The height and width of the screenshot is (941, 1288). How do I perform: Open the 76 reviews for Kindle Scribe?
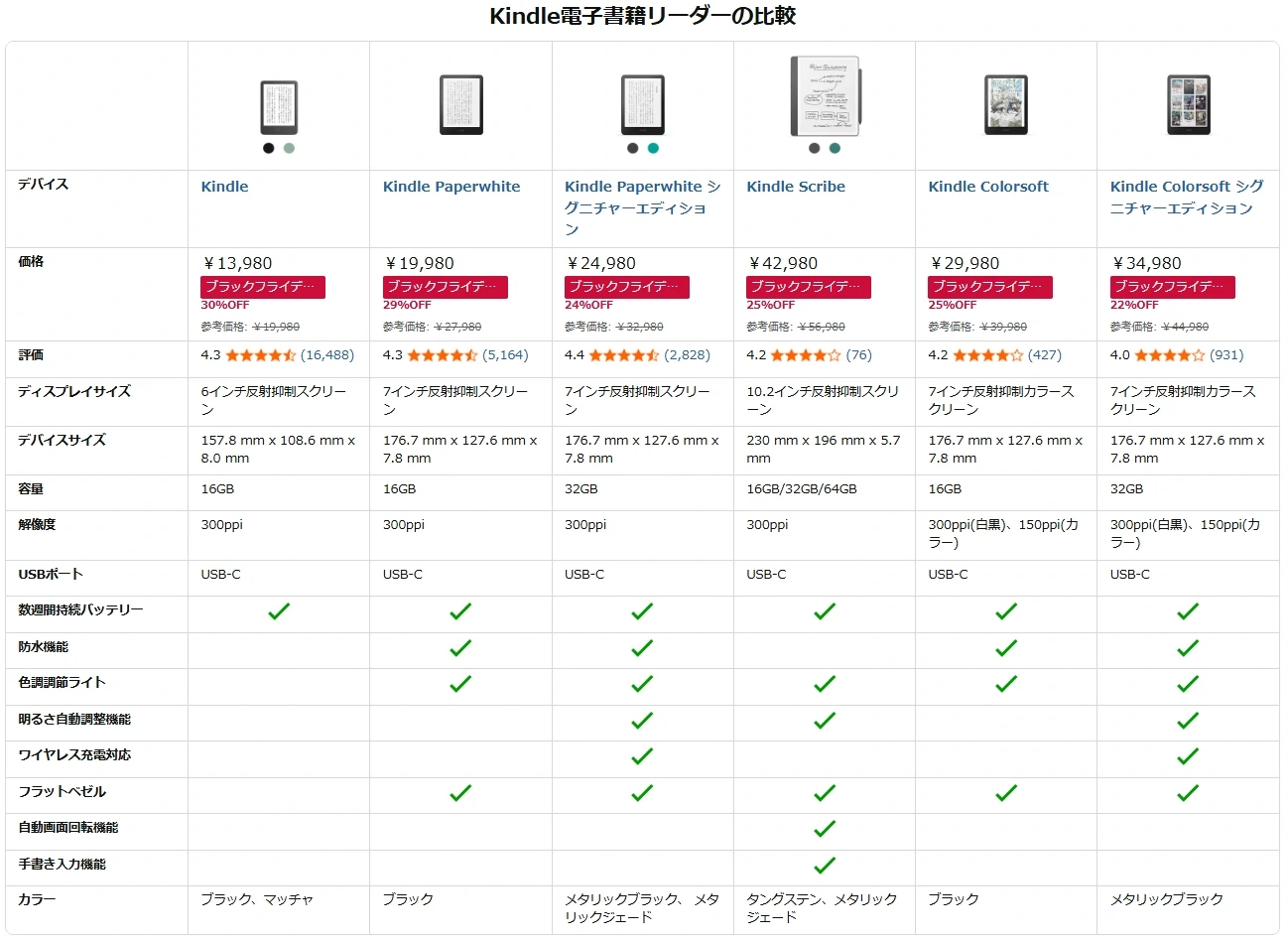859,355
